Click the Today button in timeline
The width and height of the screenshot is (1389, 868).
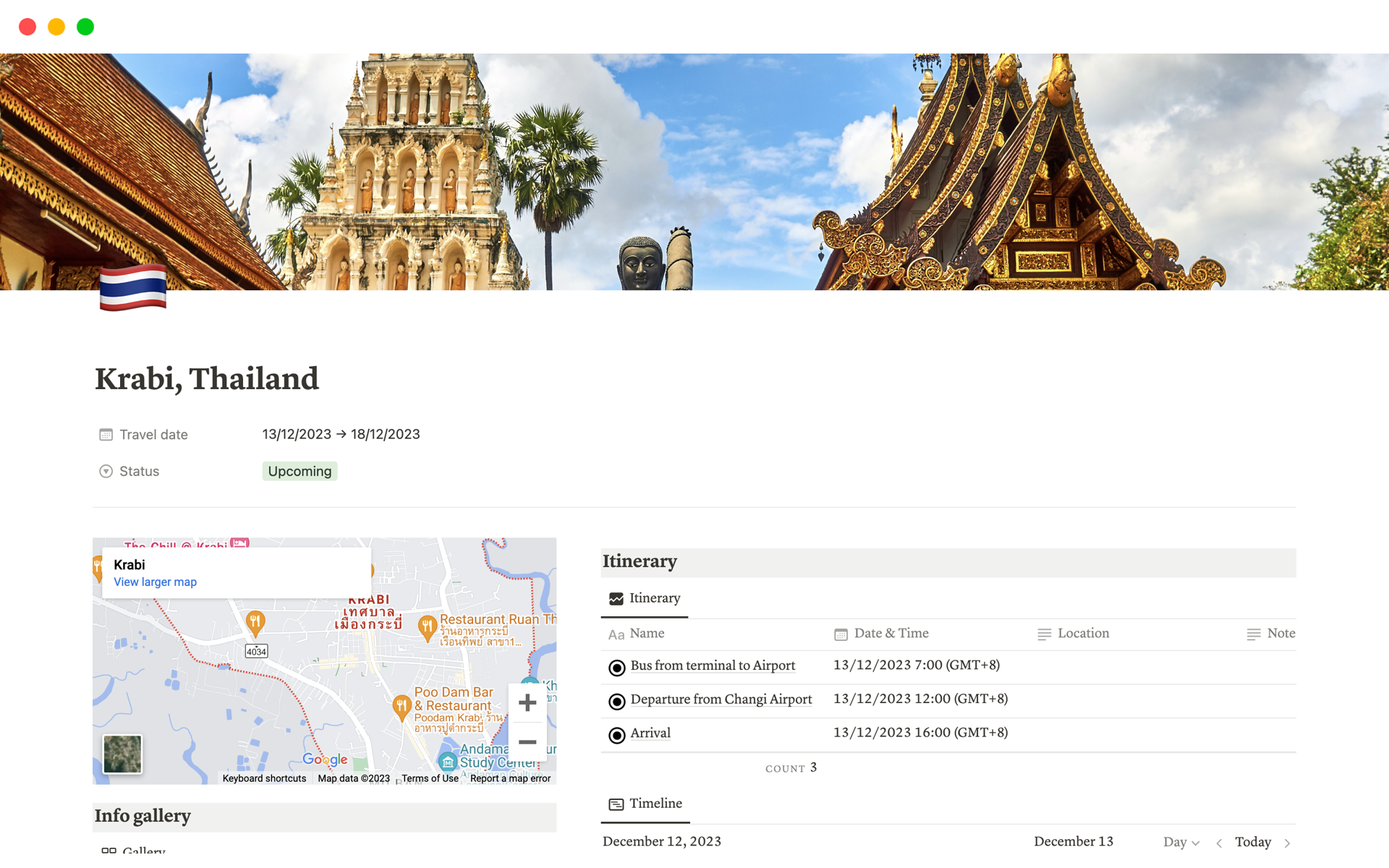pos(1252,842)
